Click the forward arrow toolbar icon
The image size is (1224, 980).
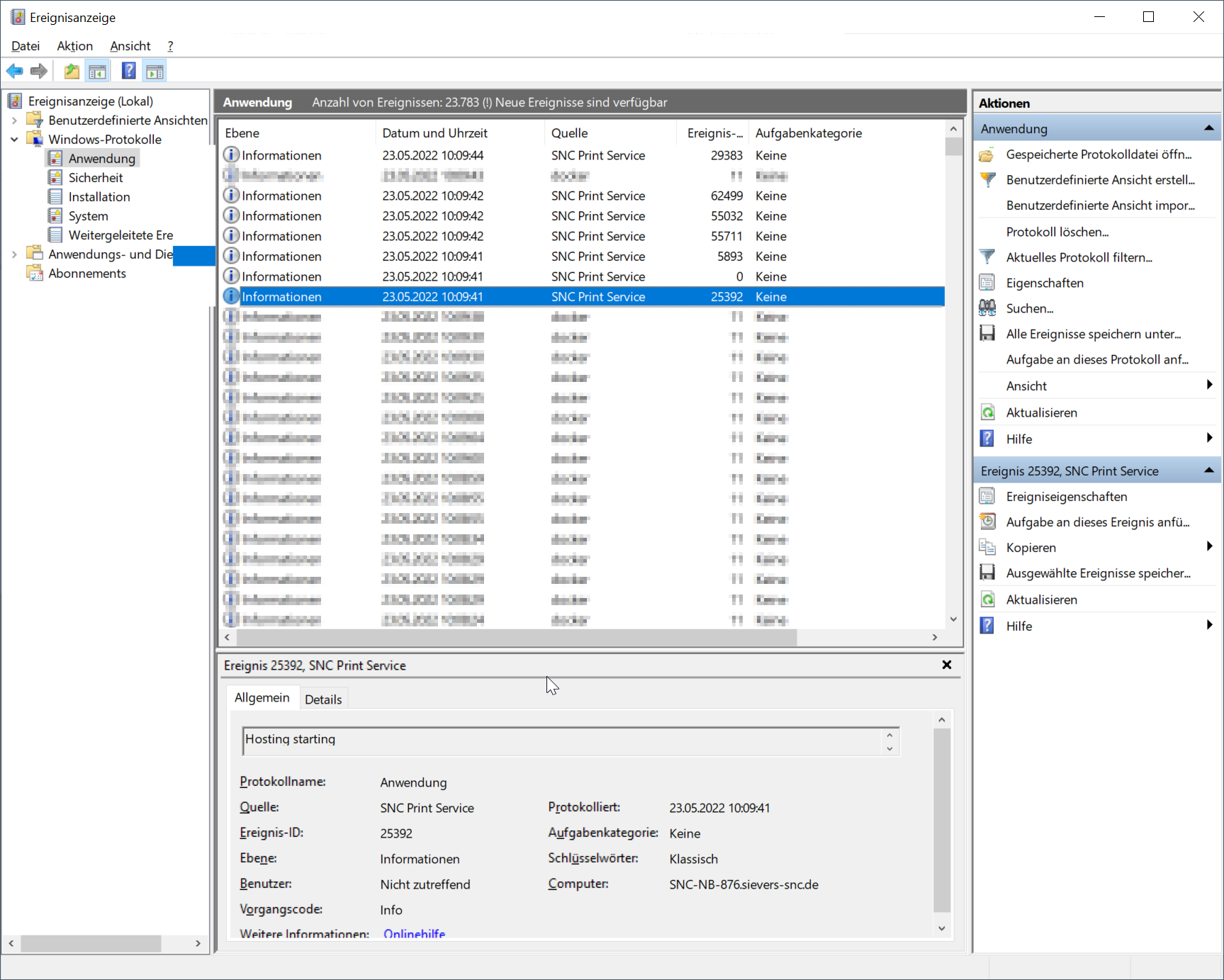39,71
